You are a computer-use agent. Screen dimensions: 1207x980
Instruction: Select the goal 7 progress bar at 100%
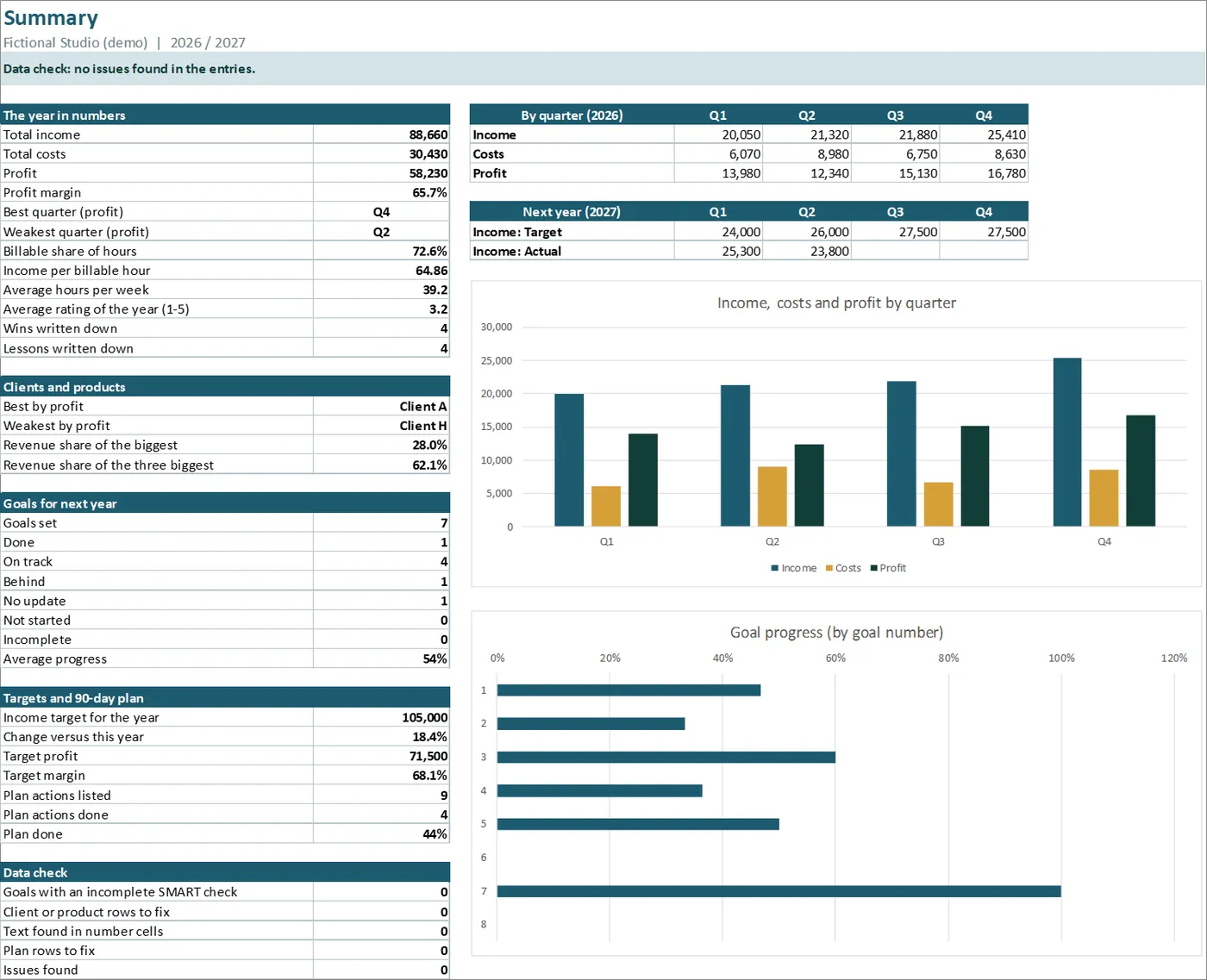coord(779,891)
